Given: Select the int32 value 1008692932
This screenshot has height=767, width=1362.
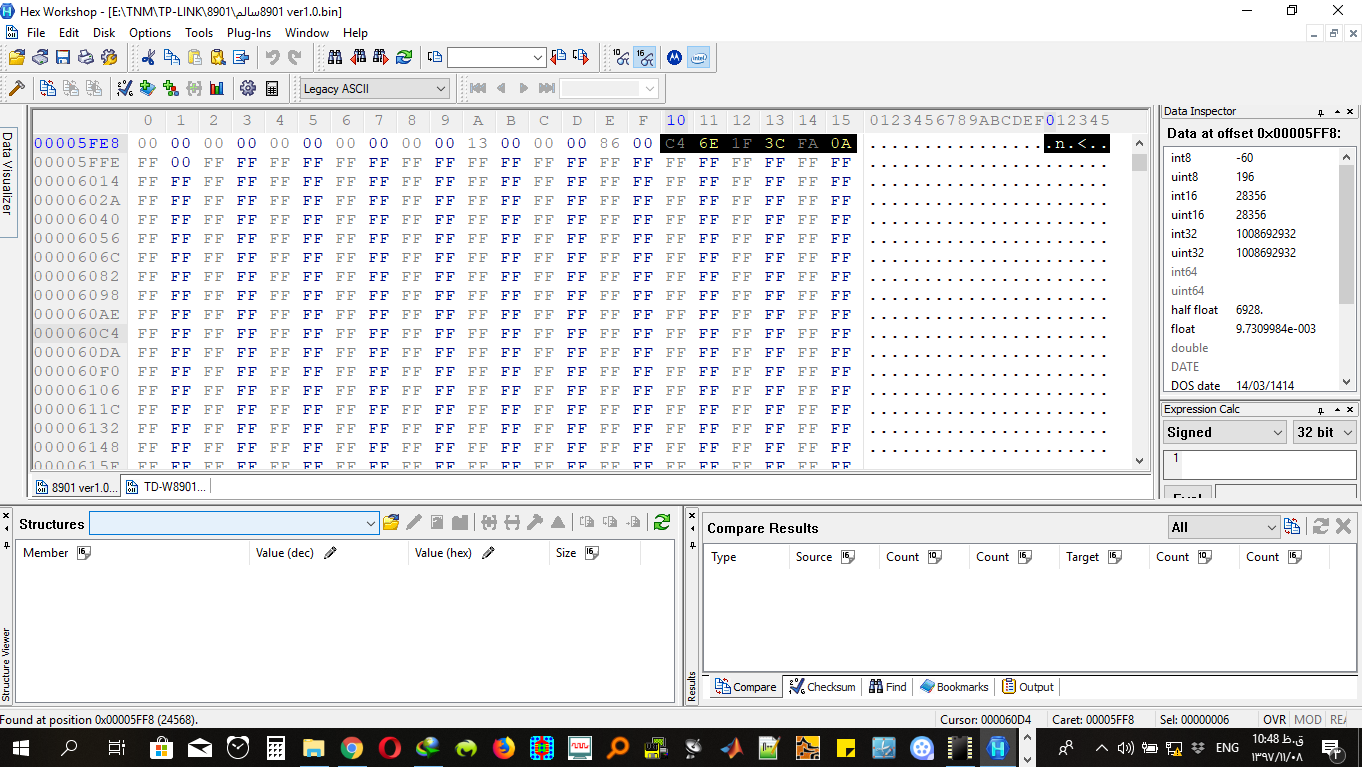Looking at the screenshot, I should pyautogui.click(x=1265, y=234).
